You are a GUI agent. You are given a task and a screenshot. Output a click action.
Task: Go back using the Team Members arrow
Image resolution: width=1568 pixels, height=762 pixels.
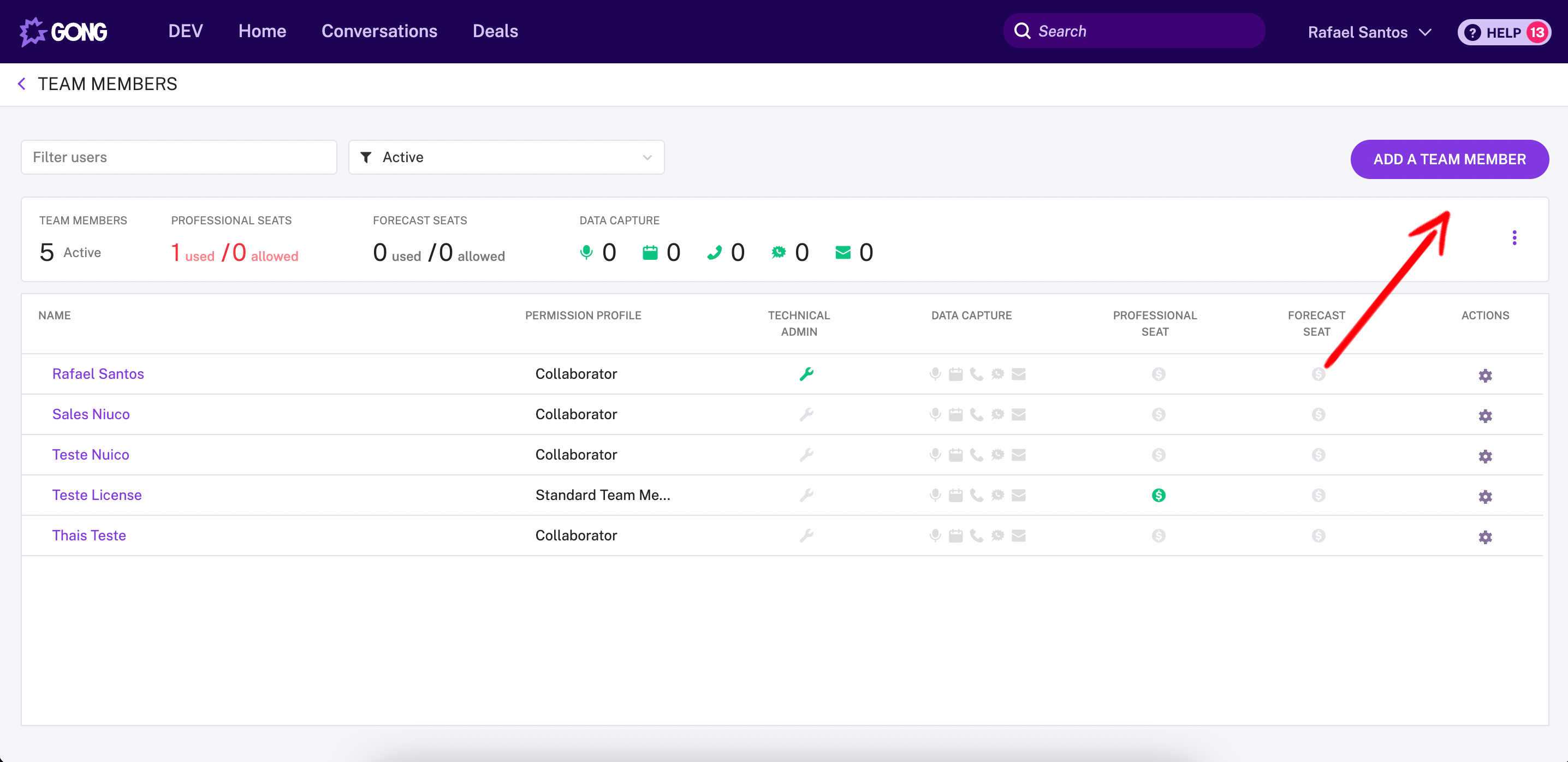pos(22,84)
